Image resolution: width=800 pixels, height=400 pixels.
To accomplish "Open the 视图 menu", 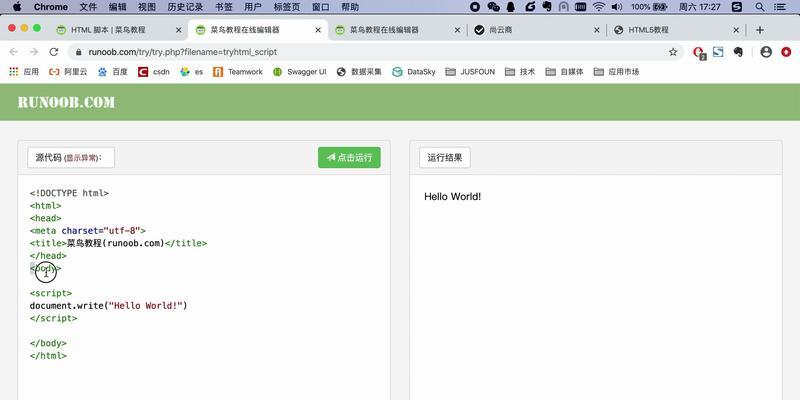I will 147,7.
